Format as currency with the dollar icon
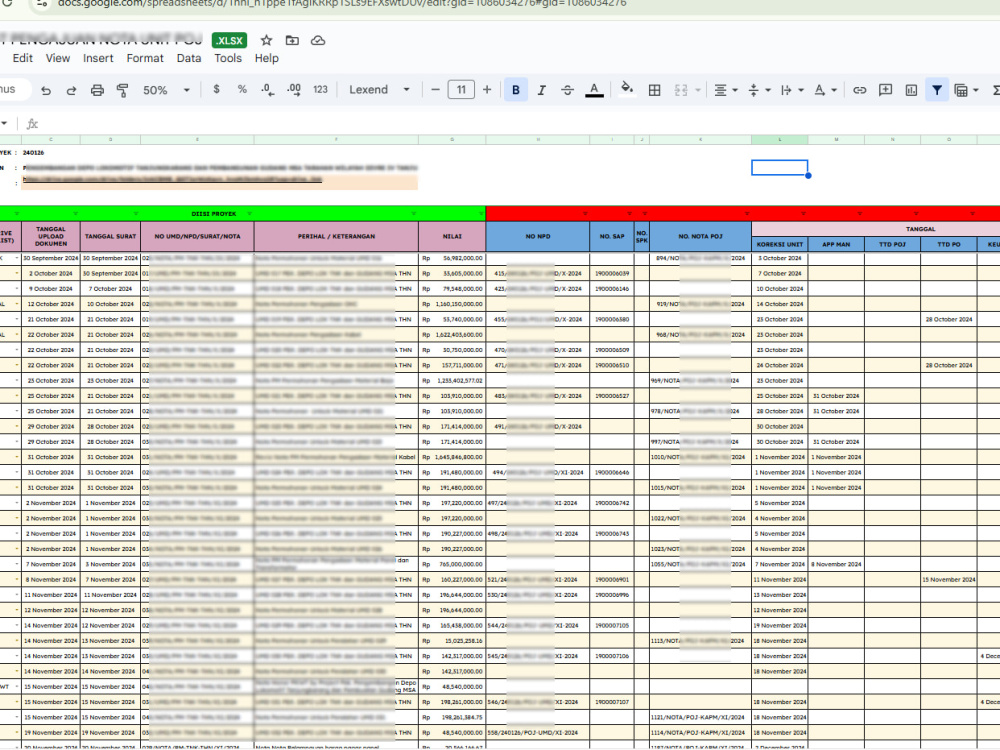The image size is (1000, 750). [217, 90]
